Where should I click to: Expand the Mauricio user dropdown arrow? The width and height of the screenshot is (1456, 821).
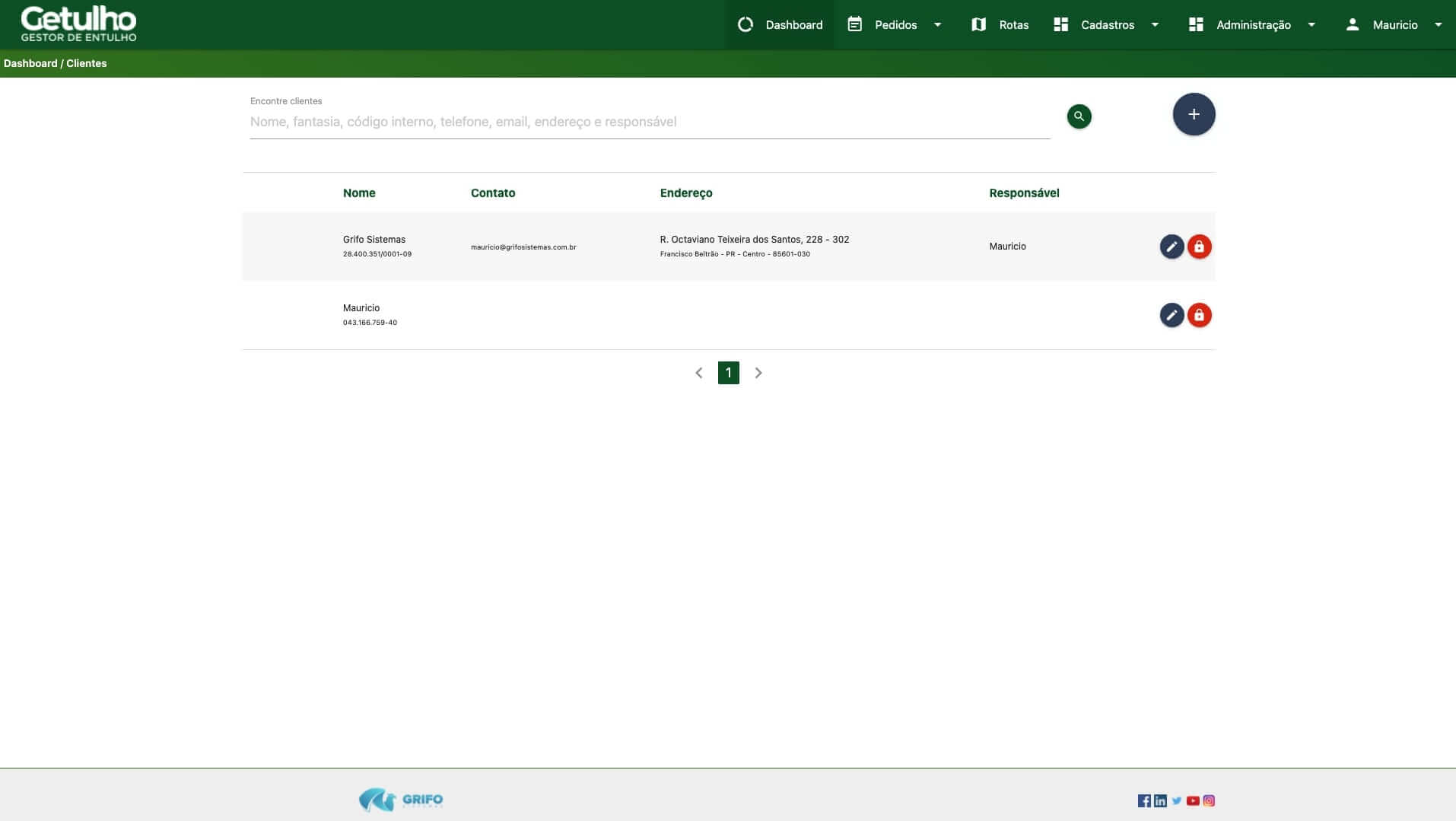(1439, 24)
